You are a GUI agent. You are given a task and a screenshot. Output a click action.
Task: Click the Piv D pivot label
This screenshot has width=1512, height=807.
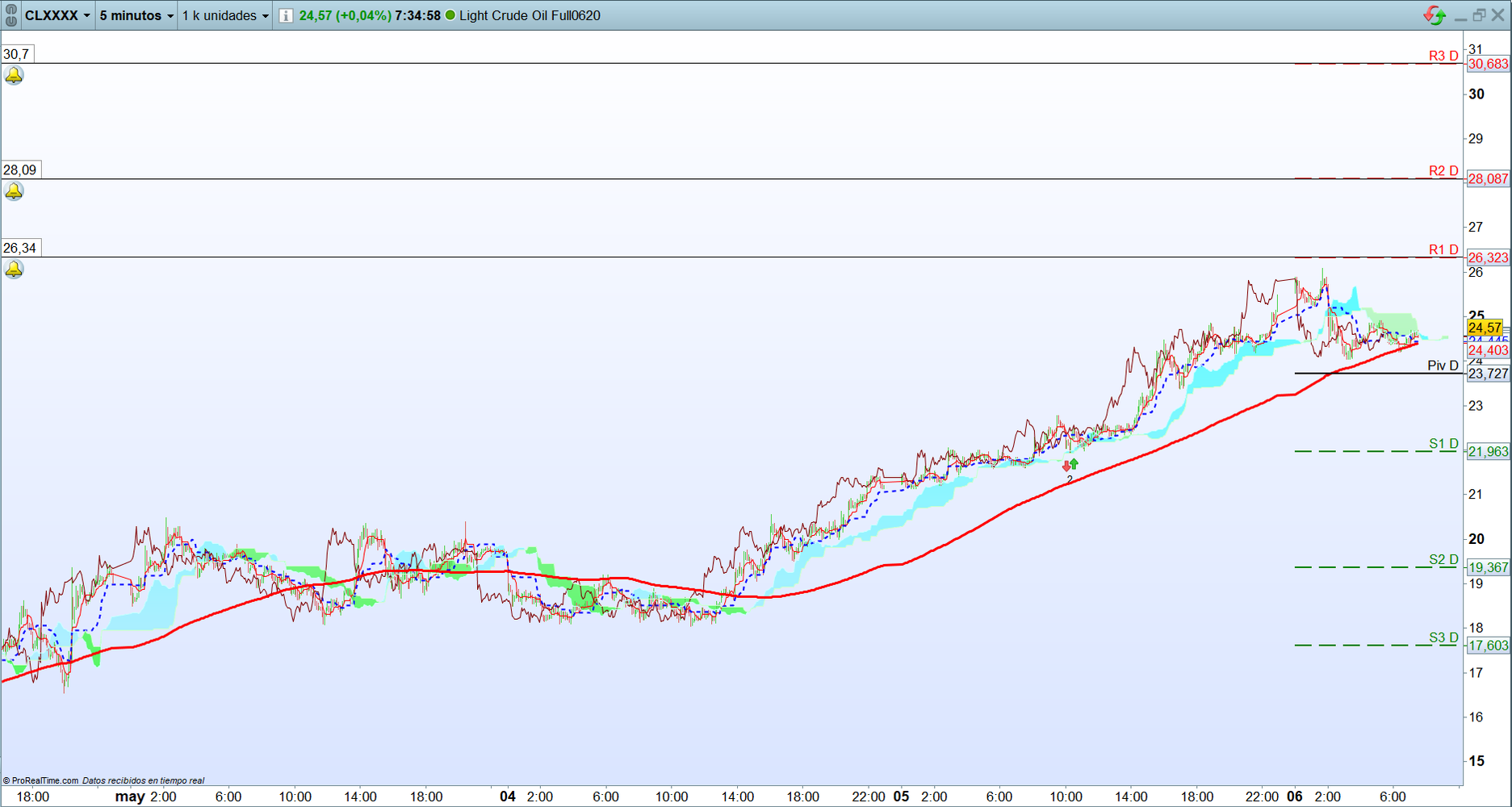tap(1443, 366)
